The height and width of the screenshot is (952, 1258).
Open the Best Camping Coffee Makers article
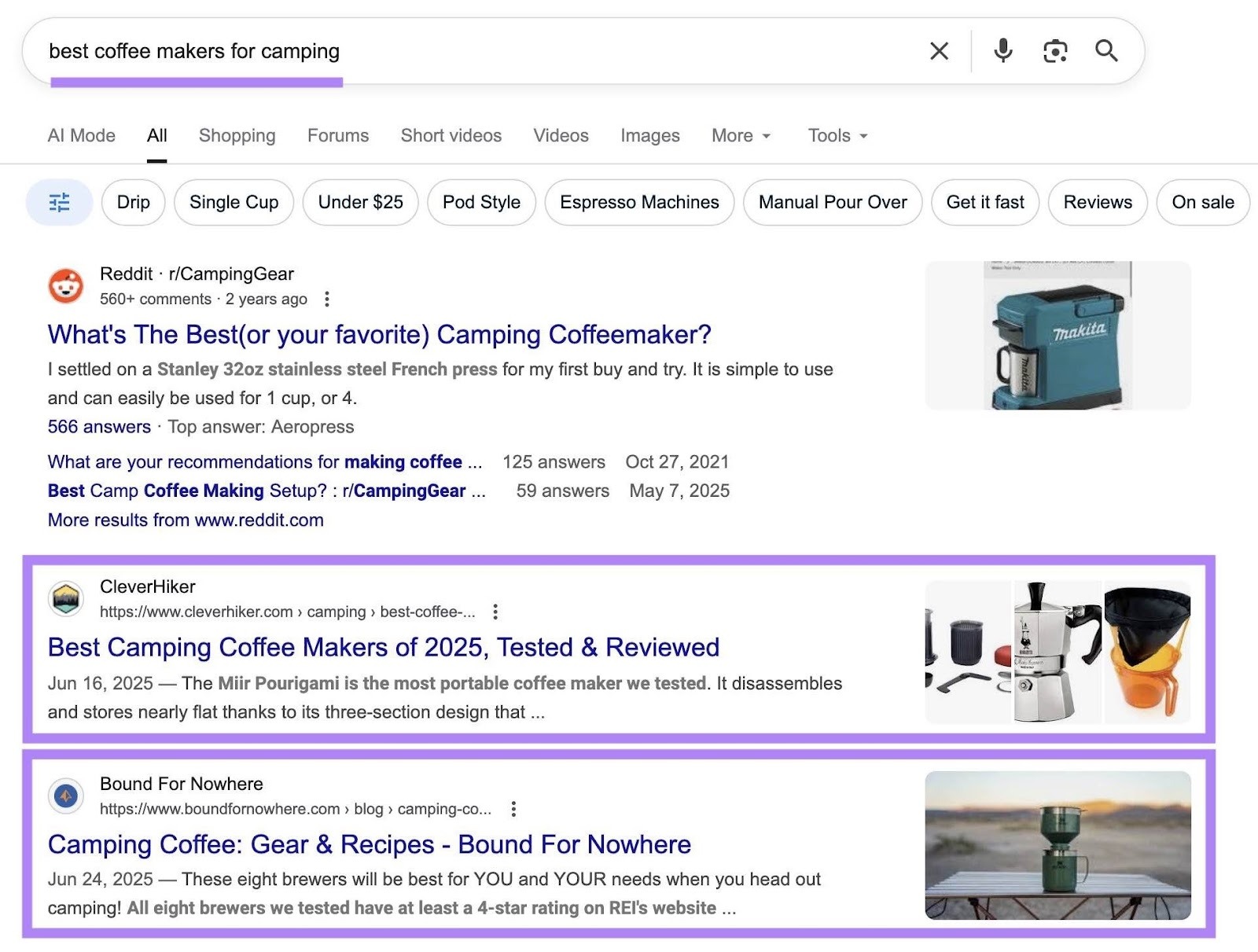click(383, 647)
